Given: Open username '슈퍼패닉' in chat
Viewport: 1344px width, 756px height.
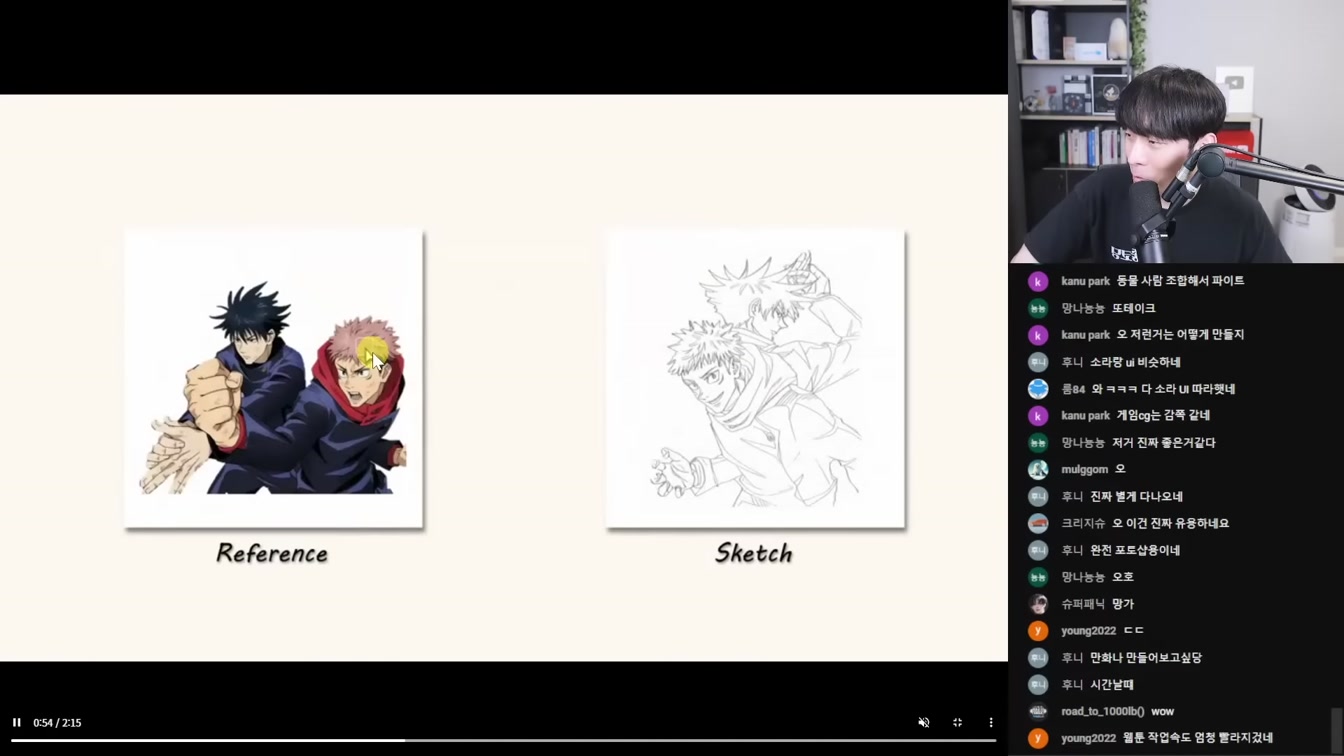Looking at the screenshot, I should pyautogui.click(x=1083, y=604).
